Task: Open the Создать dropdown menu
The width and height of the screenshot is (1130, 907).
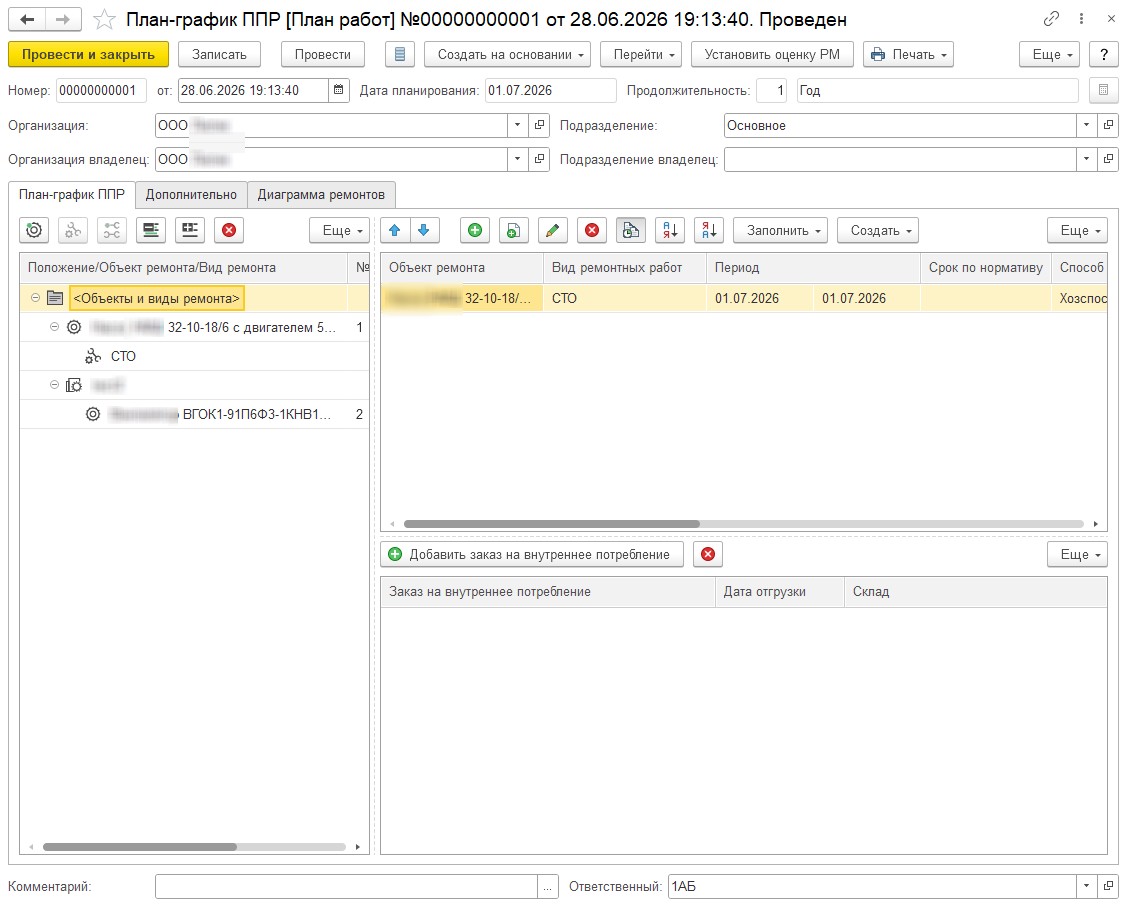Action: click(x=878, y=231)
